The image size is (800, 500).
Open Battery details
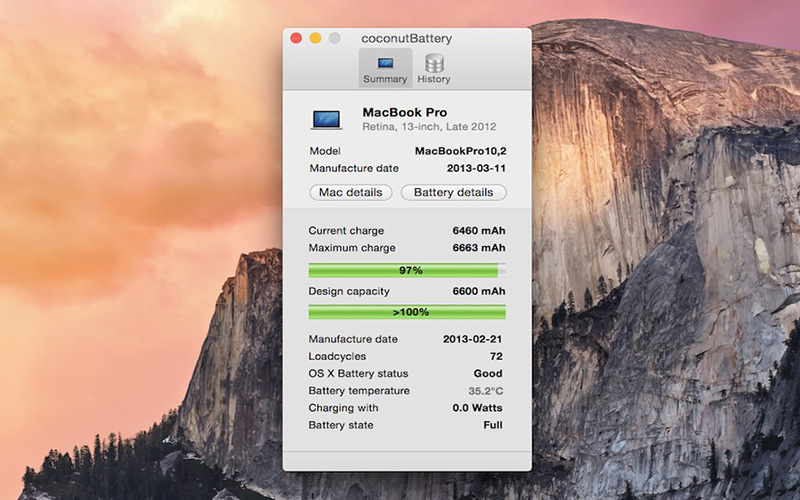tap(454, 192)
